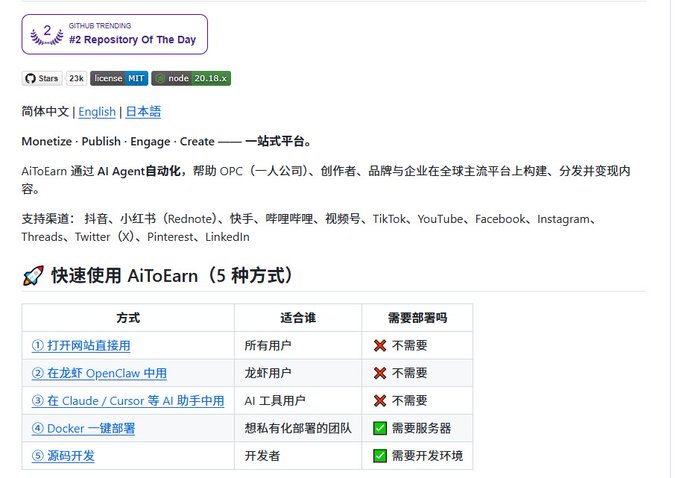Image resolution: width=679 pixels, height=478 pixels.
Task: Open the GitHub Stars badge
Action: point(42,78)
